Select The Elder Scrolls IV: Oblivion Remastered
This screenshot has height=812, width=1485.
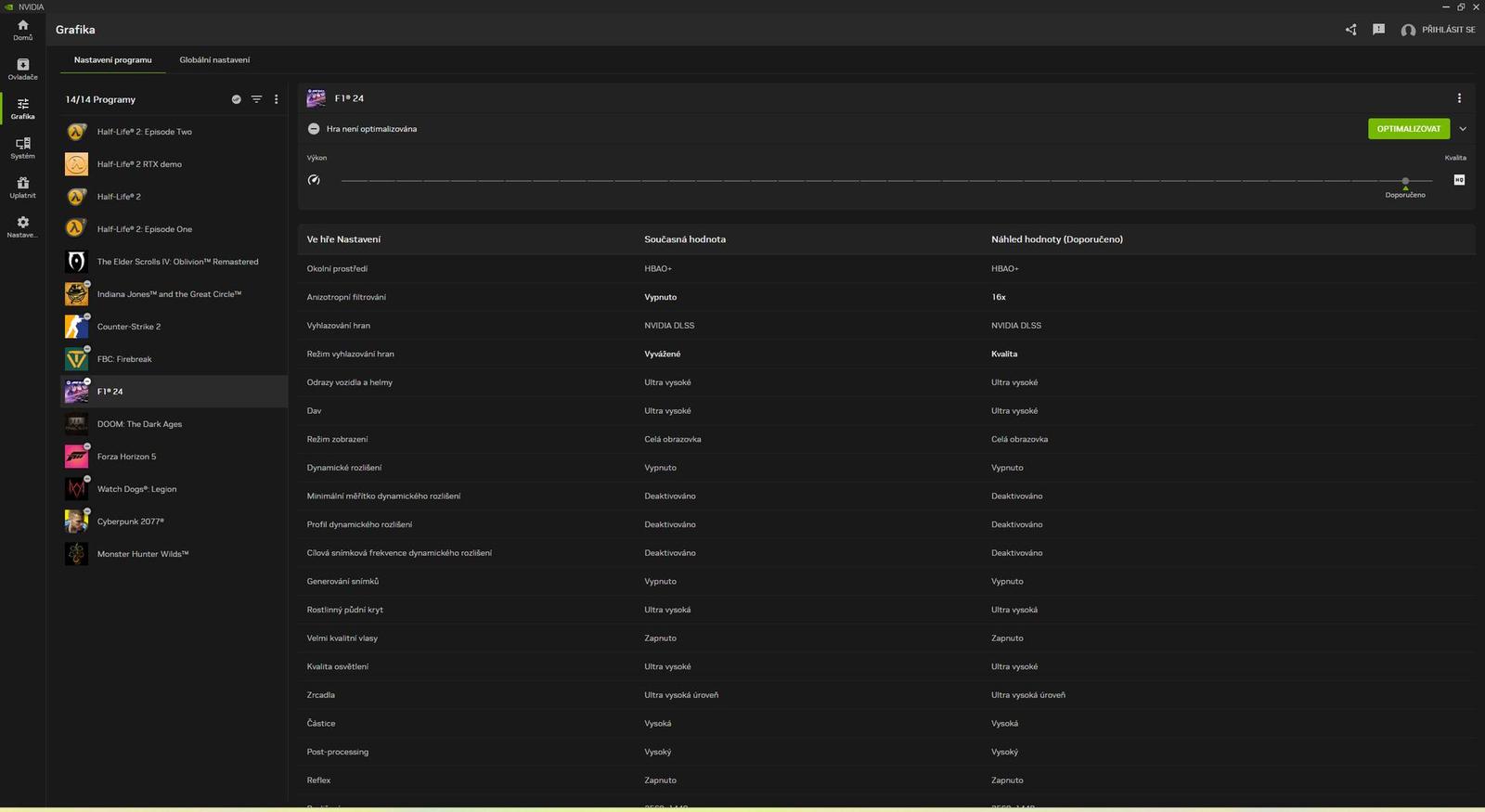point(174,262)
